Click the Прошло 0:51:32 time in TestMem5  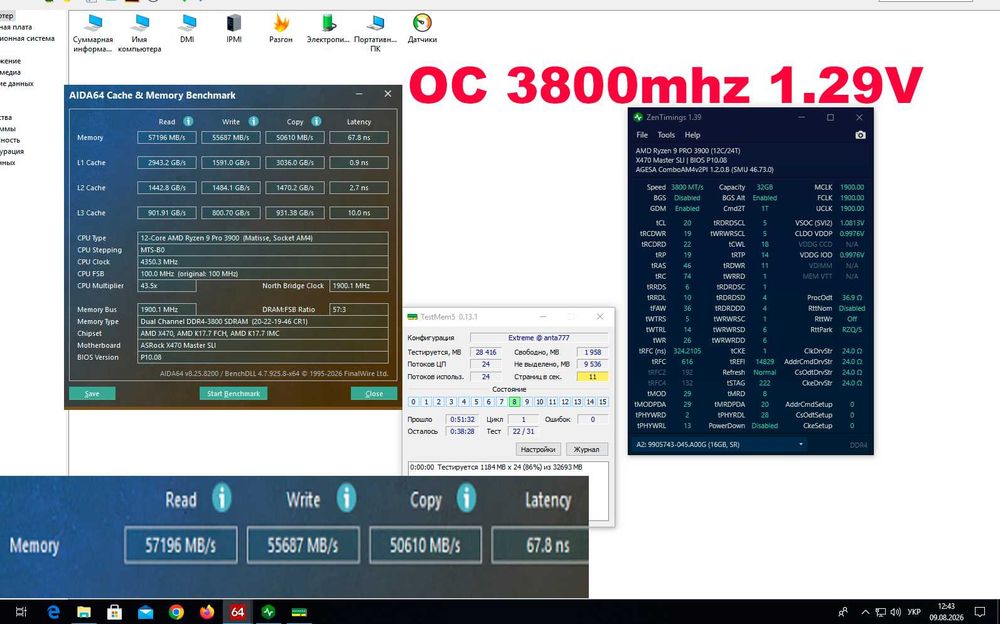(x=462, y=419)
